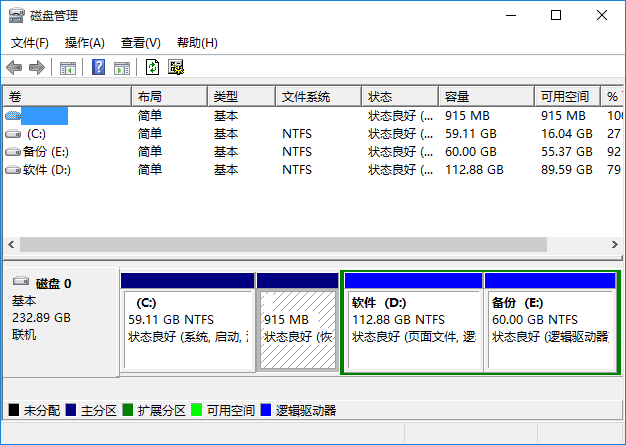Open the 查看(V) menu

141,43
